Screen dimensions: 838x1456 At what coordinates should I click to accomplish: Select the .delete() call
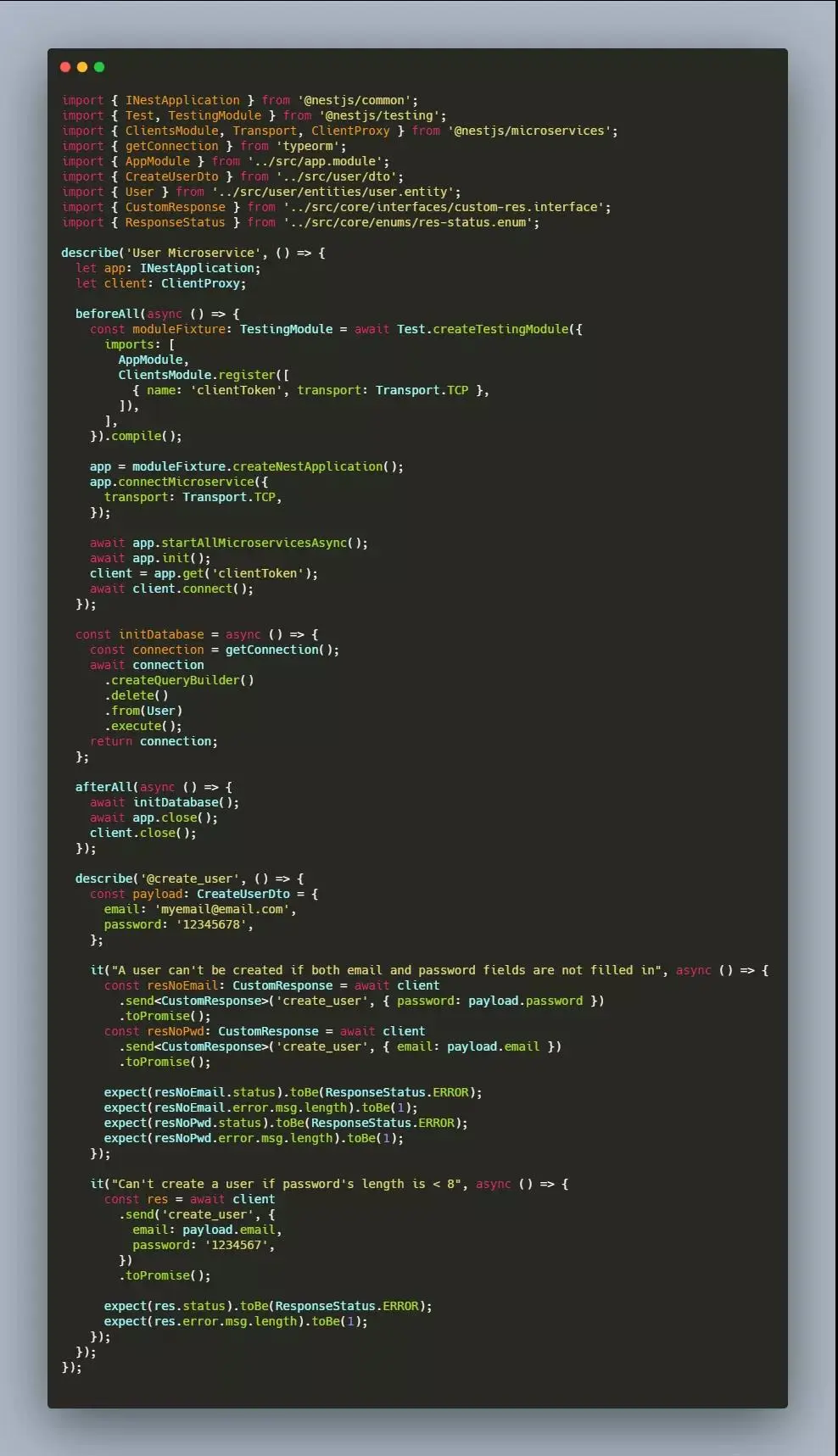pyautogui.click(x=136, y=695)
